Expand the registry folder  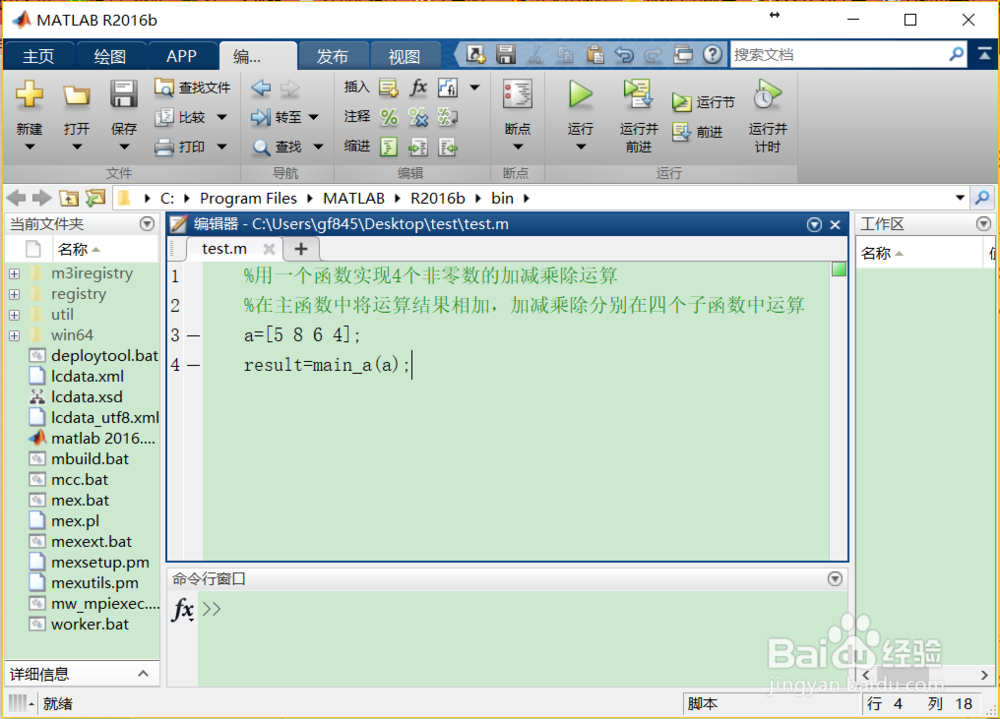[15, 294]
